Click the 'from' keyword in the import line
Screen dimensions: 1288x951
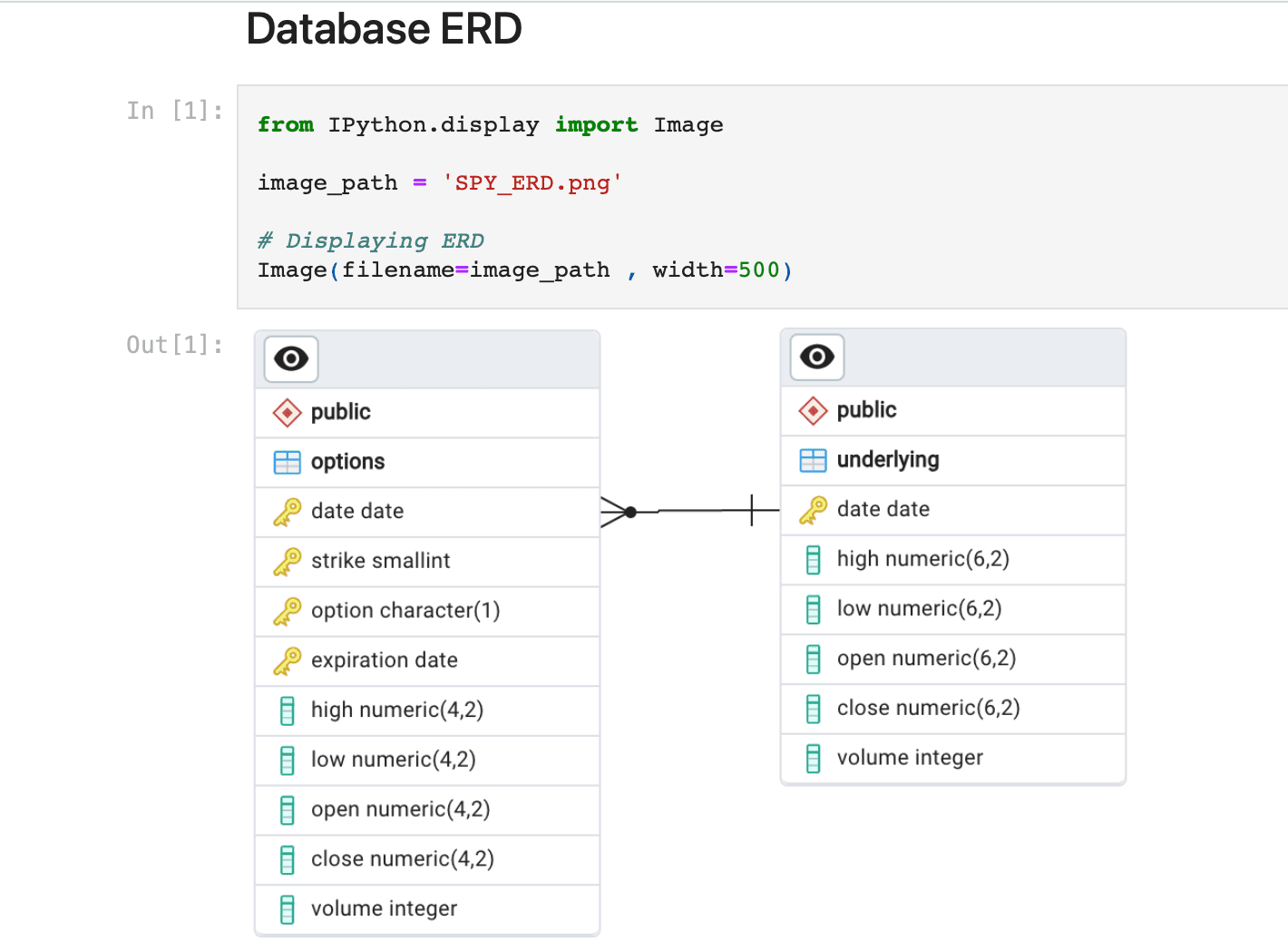(286, 125)
